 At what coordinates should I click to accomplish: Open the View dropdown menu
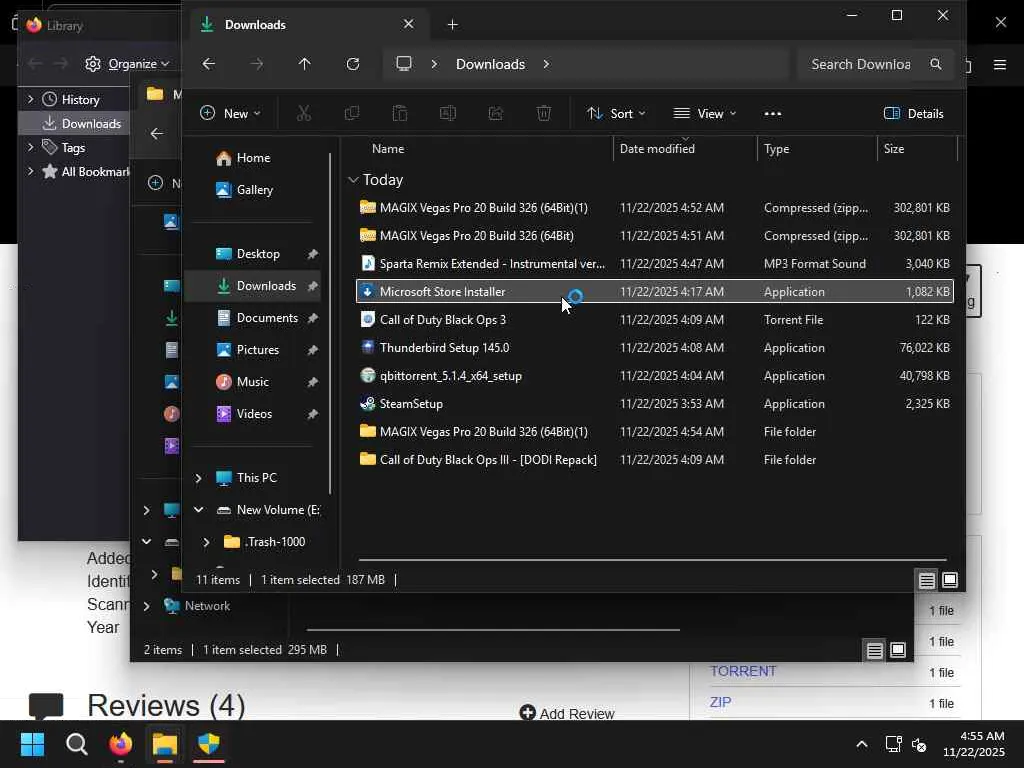pyautogui.click(x=705, y=114)
